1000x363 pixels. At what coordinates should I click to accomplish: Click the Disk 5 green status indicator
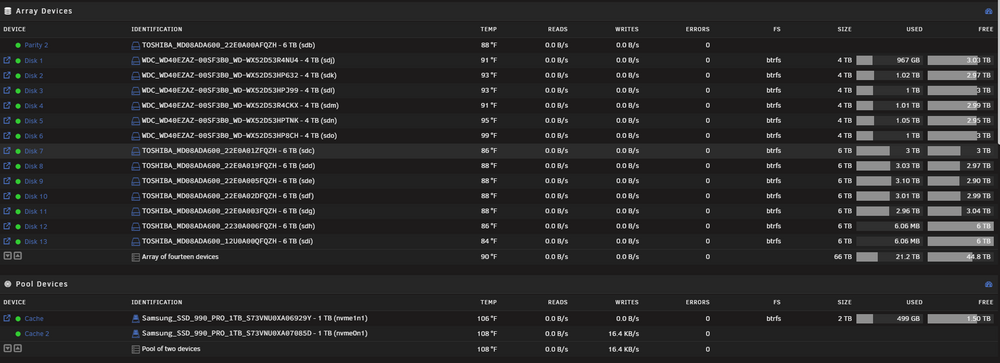18,121
